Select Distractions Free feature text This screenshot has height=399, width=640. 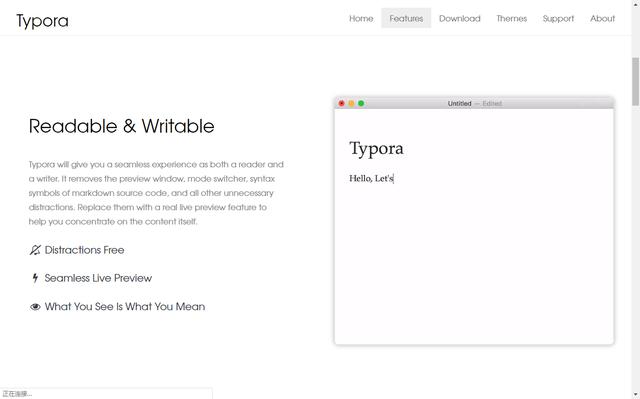pos(84,250)
